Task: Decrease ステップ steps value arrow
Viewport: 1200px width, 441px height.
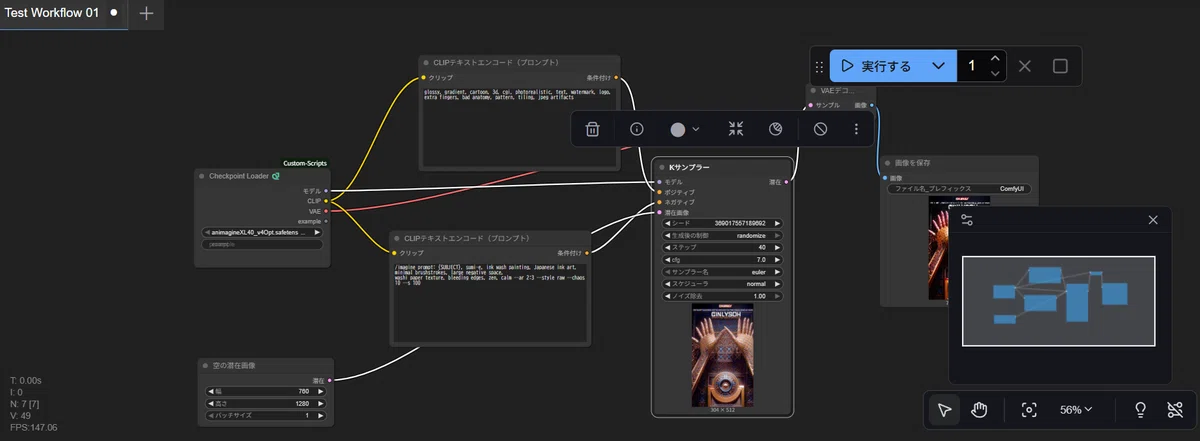Action: pos(668,247)
